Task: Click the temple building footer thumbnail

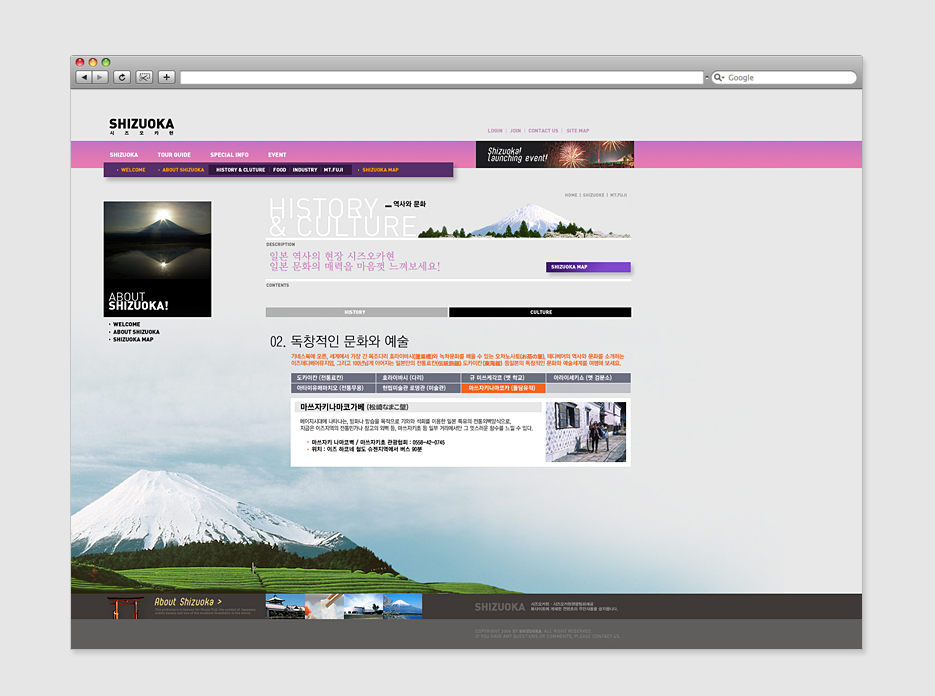Action: [x=285, y=606]
